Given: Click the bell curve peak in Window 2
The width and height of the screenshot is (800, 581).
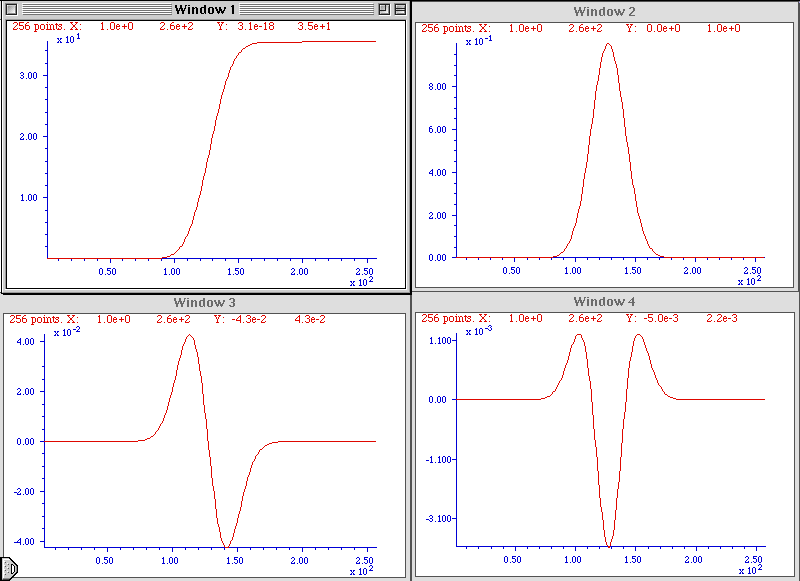Looking at the screenshot, I should coord(607,45).
